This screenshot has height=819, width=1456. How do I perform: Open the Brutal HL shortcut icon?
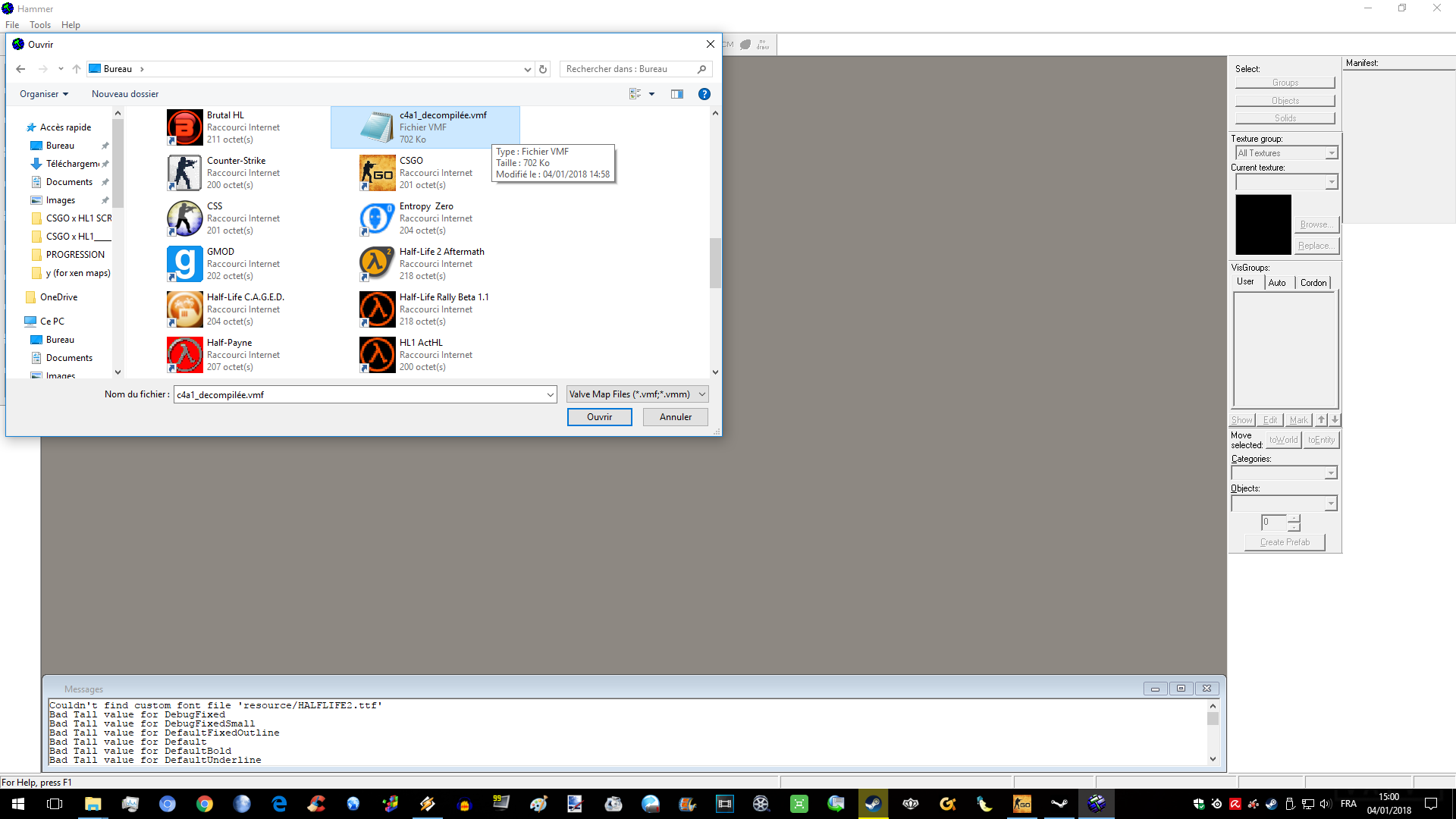point(185,127)
